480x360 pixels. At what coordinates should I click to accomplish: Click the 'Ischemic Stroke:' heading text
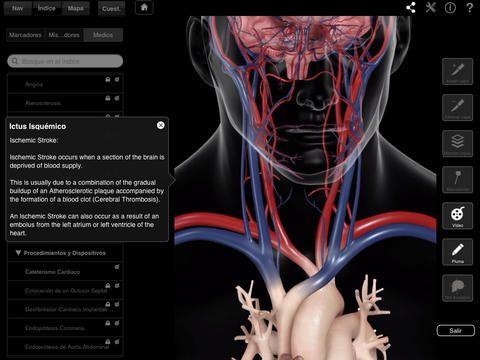coord(34,140)
